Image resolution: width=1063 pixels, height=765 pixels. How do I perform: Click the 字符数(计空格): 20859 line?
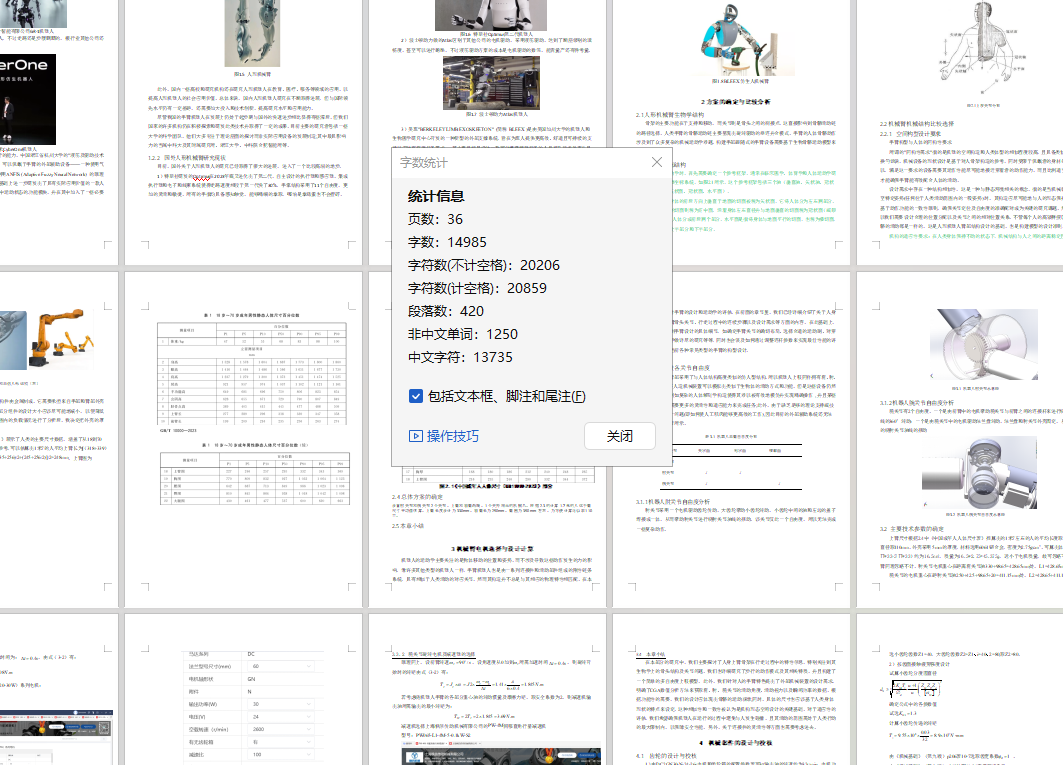coord(477,288)
